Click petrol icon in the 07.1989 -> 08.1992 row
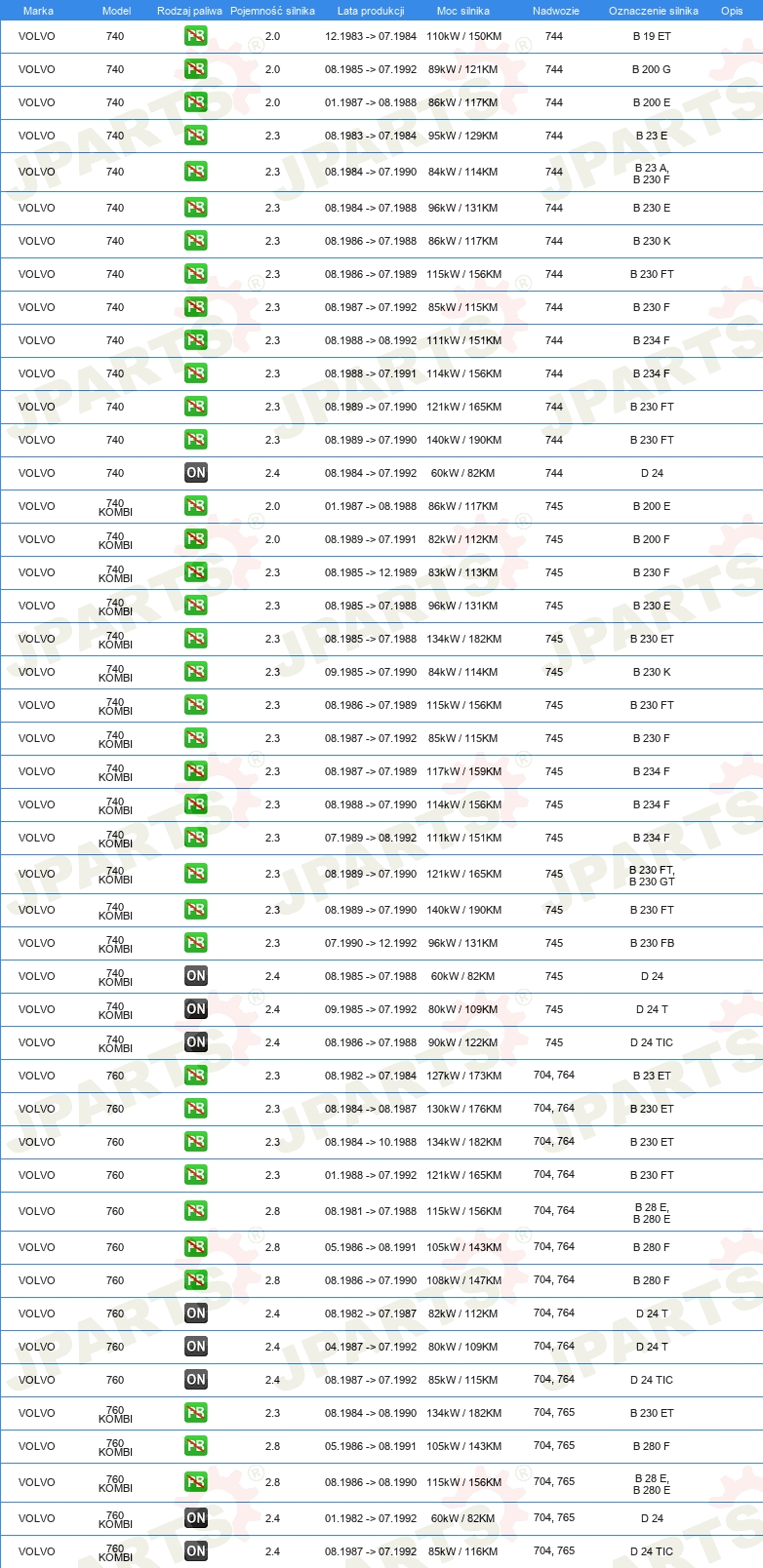The width and height of the screenshot is (763, 1568). point(196,838)
